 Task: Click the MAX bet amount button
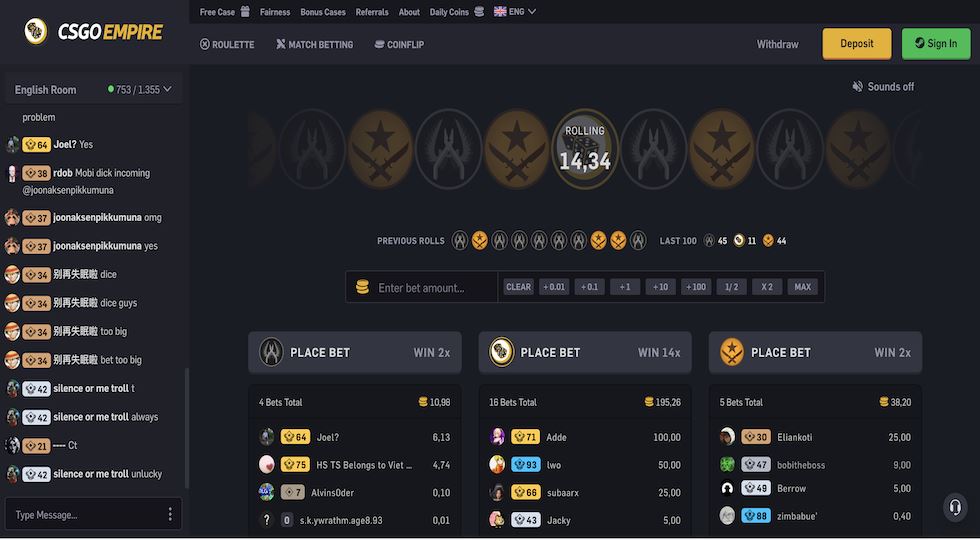click(x=802, y=287)
